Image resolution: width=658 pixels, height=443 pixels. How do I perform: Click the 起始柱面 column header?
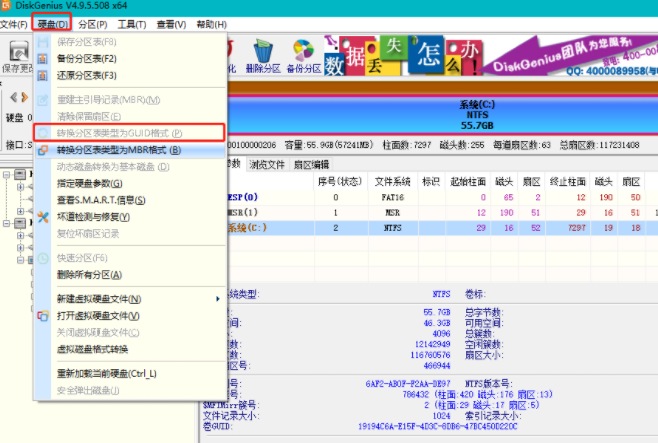click(x=467, y=182)
